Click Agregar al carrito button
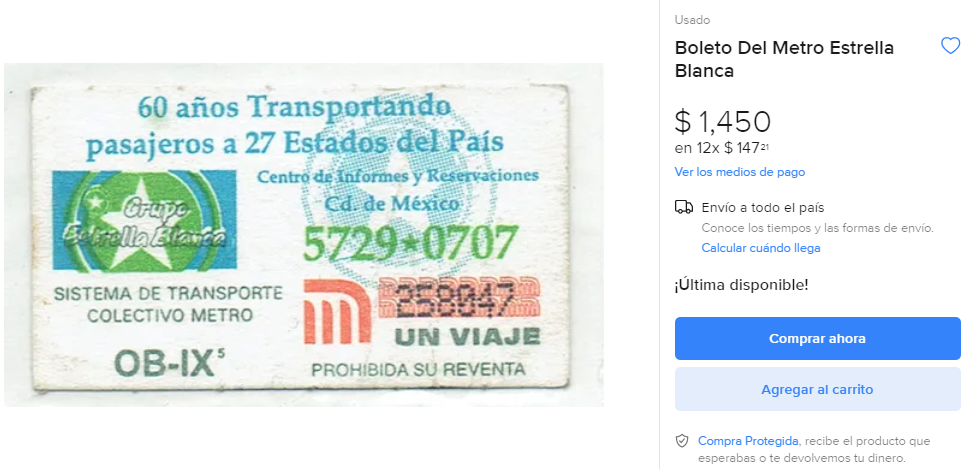Viewport: 973px width, 470px height. click(817, 389)
